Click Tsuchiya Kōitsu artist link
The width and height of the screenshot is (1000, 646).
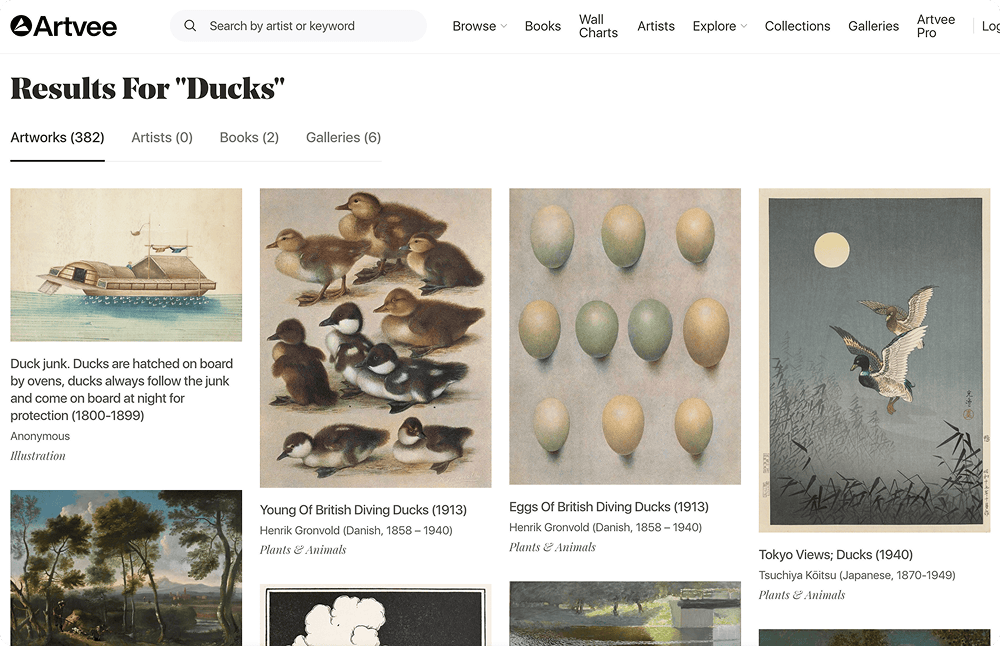coord(857,575)
